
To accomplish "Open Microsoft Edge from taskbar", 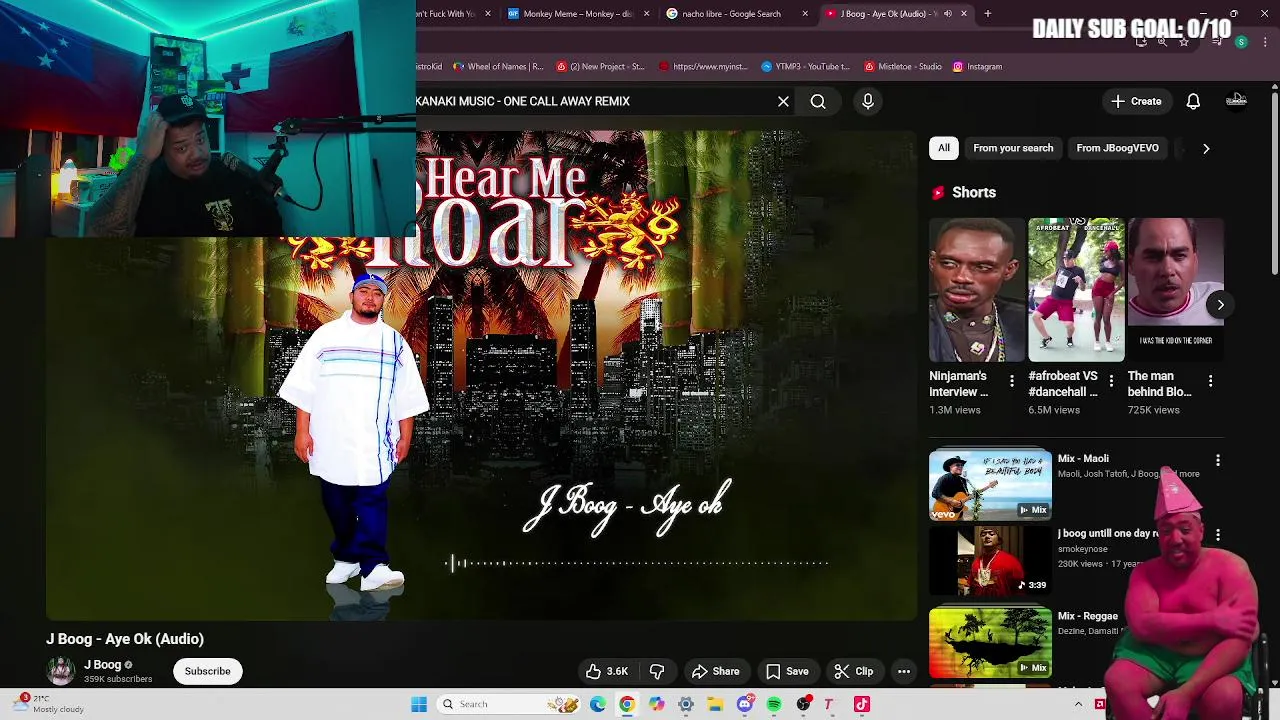I will (x=598, y=704).
